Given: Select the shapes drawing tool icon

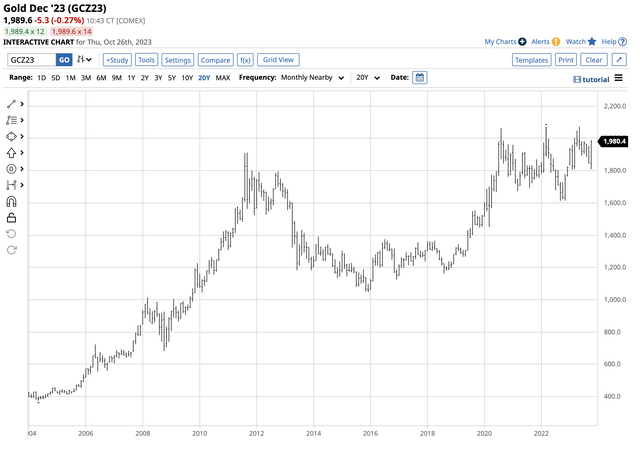Looking at the screenshot, I should (x=11, y=136).
